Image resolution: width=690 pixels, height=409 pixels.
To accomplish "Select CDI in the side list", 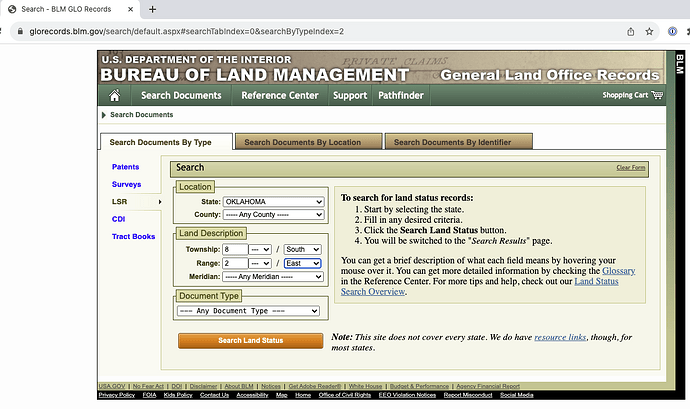I will 118,219.
